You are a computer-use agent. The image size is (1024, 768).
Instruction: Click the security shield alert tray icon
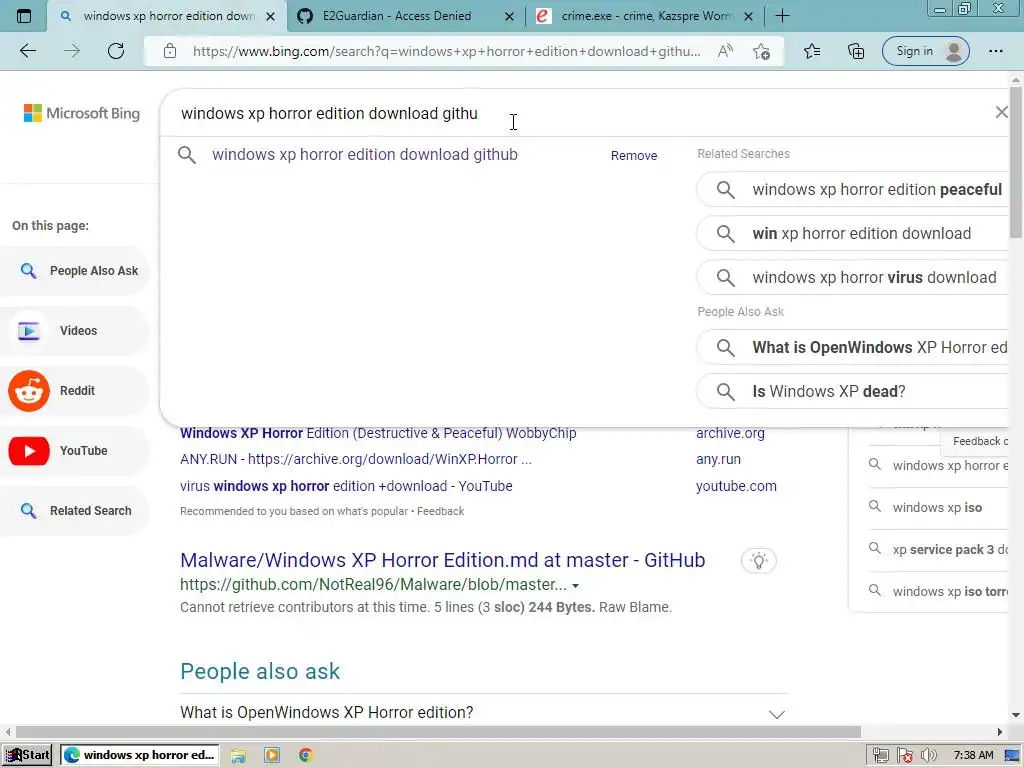pos(904,756)
